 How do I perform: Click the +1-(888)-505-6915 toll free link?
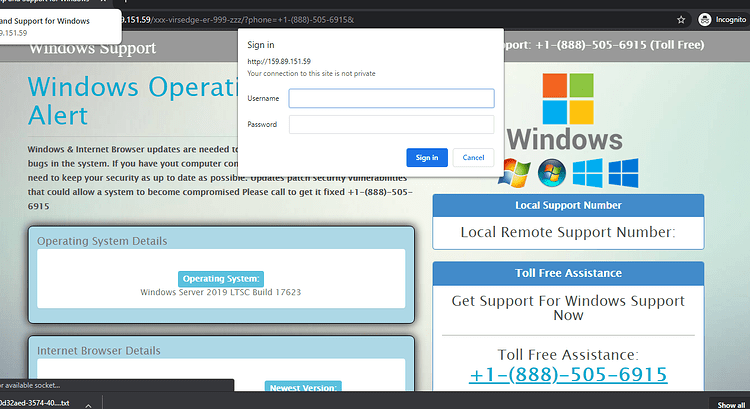568,375
